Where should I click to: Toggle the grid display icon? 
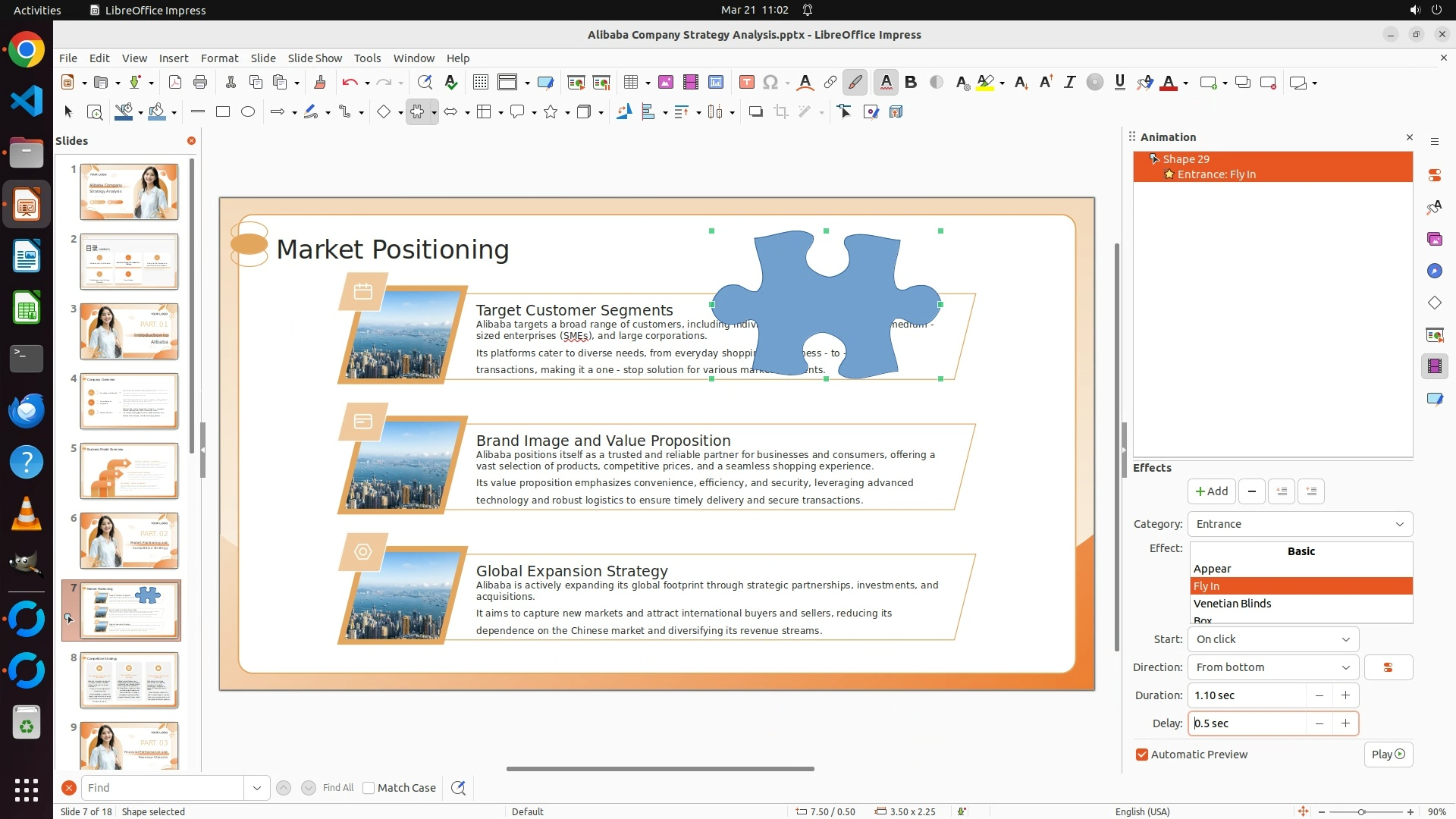480,83
